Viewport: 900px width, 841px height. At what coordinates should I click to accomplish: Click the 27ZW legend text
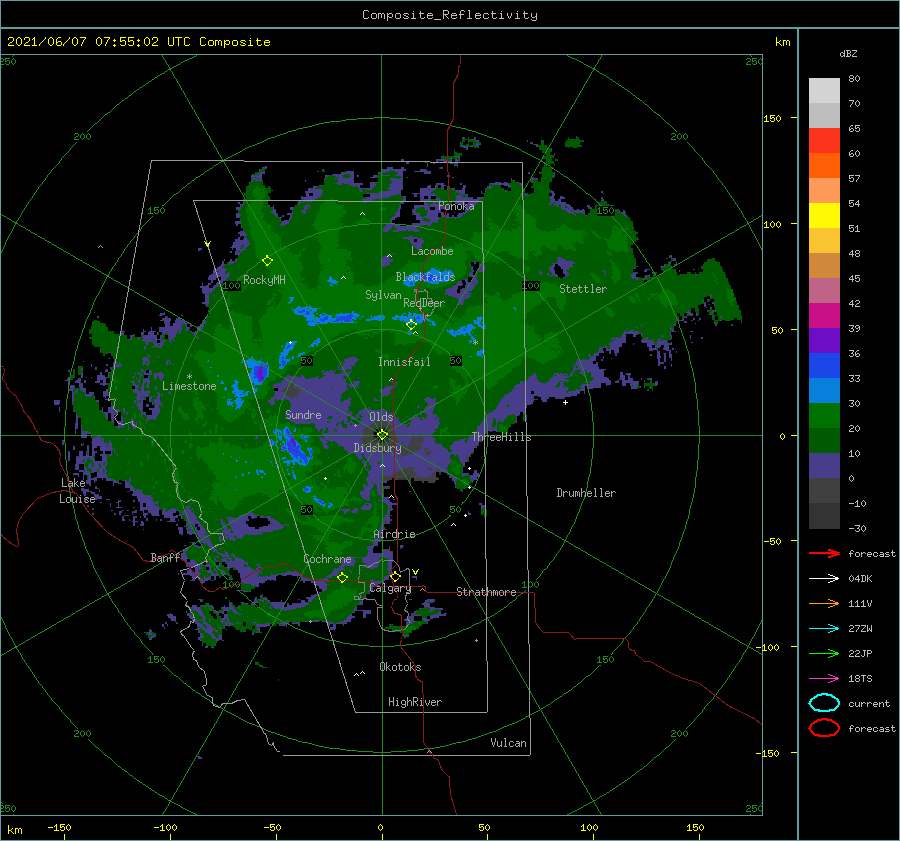(860, 629)
